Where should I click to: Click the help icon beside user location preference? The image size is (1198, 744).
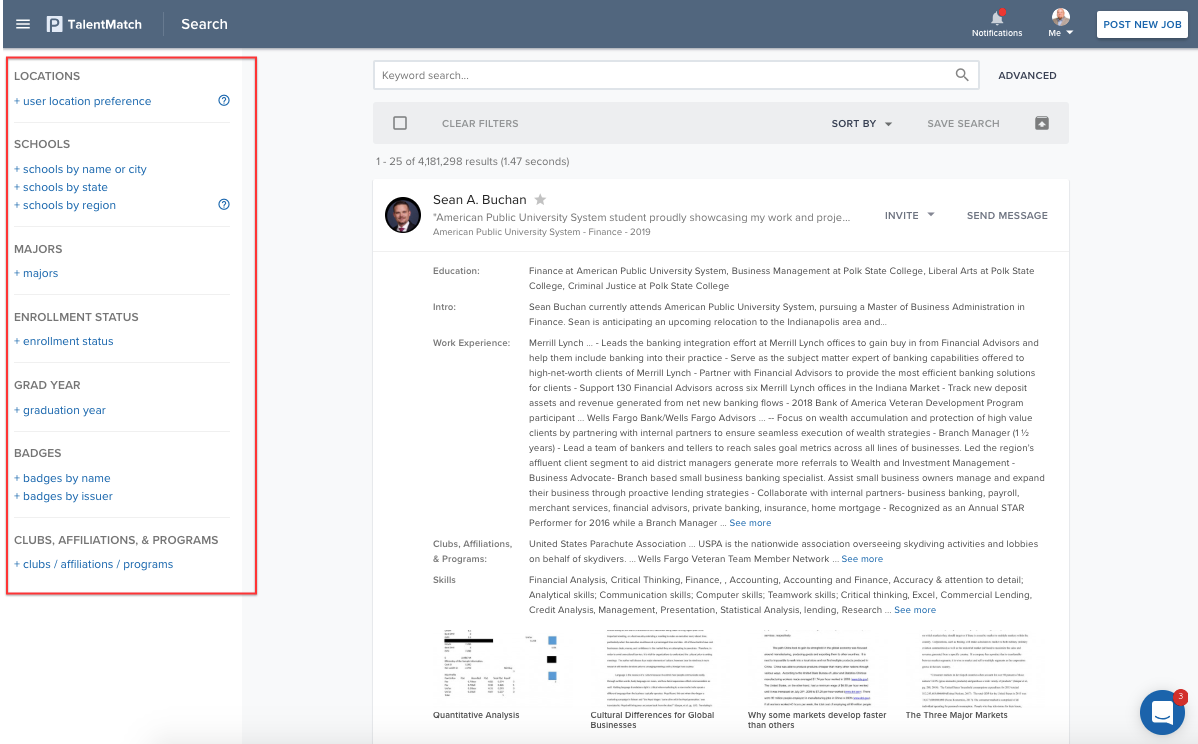tap(224, 101)
